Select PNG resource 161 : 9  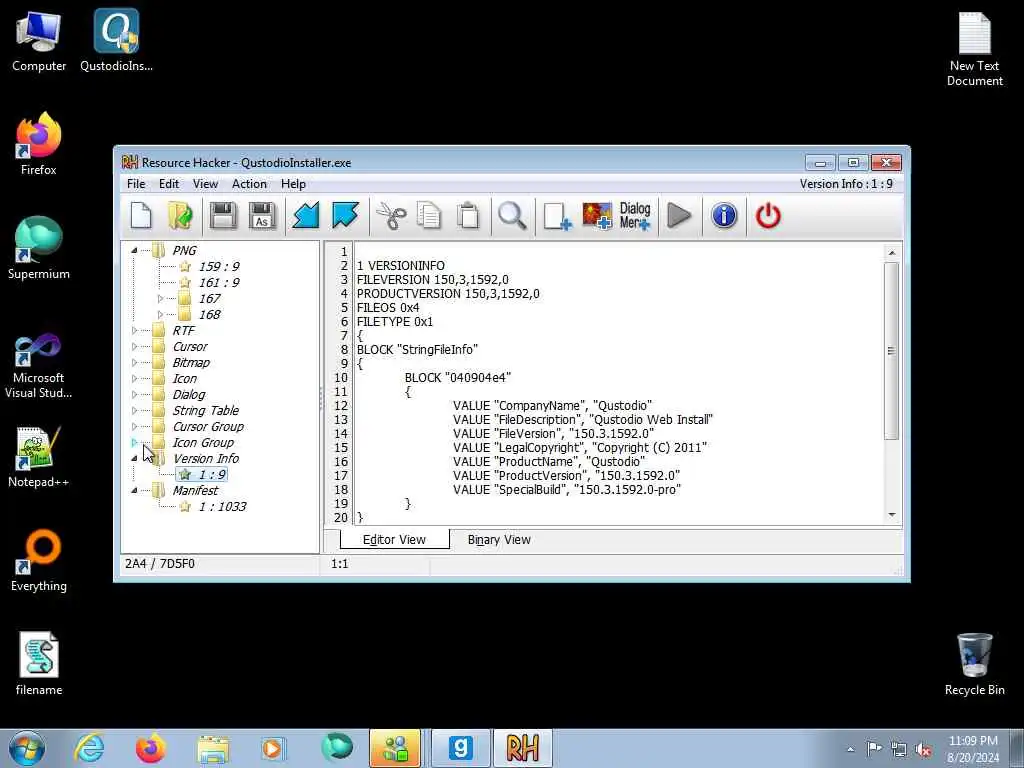[x=219, y=282]
